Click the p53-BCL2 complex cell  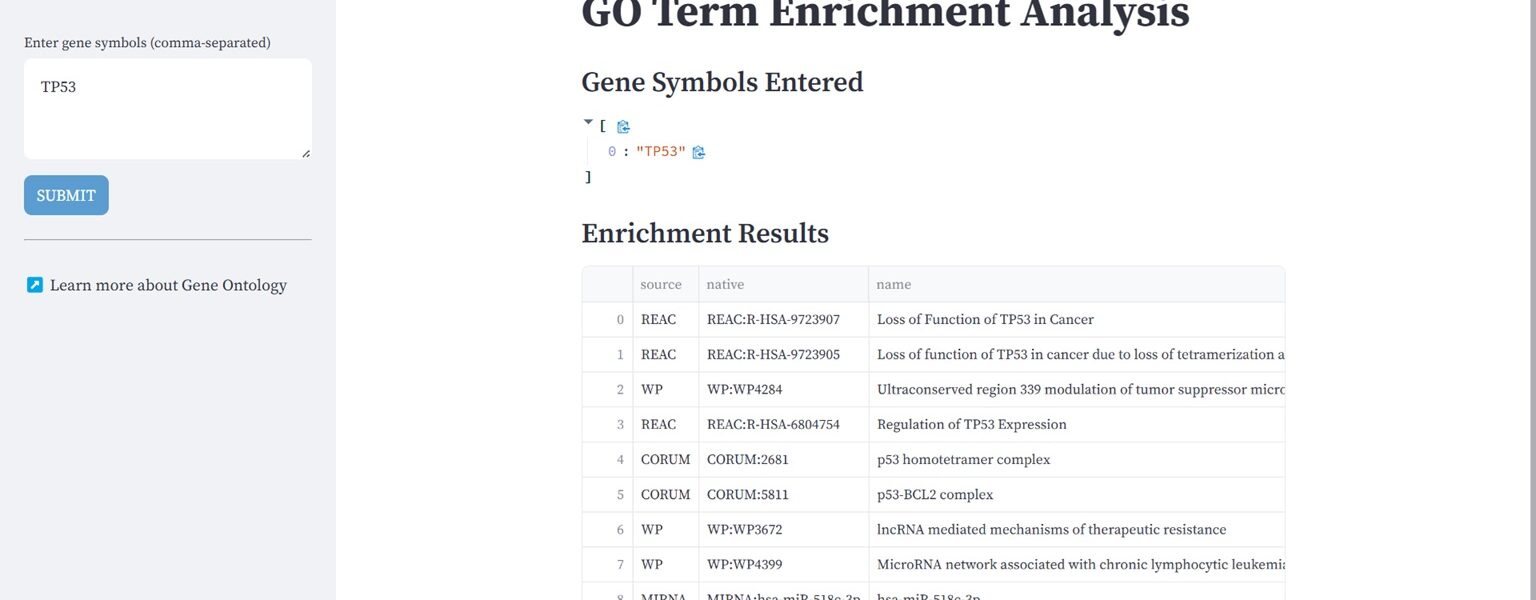935,495
